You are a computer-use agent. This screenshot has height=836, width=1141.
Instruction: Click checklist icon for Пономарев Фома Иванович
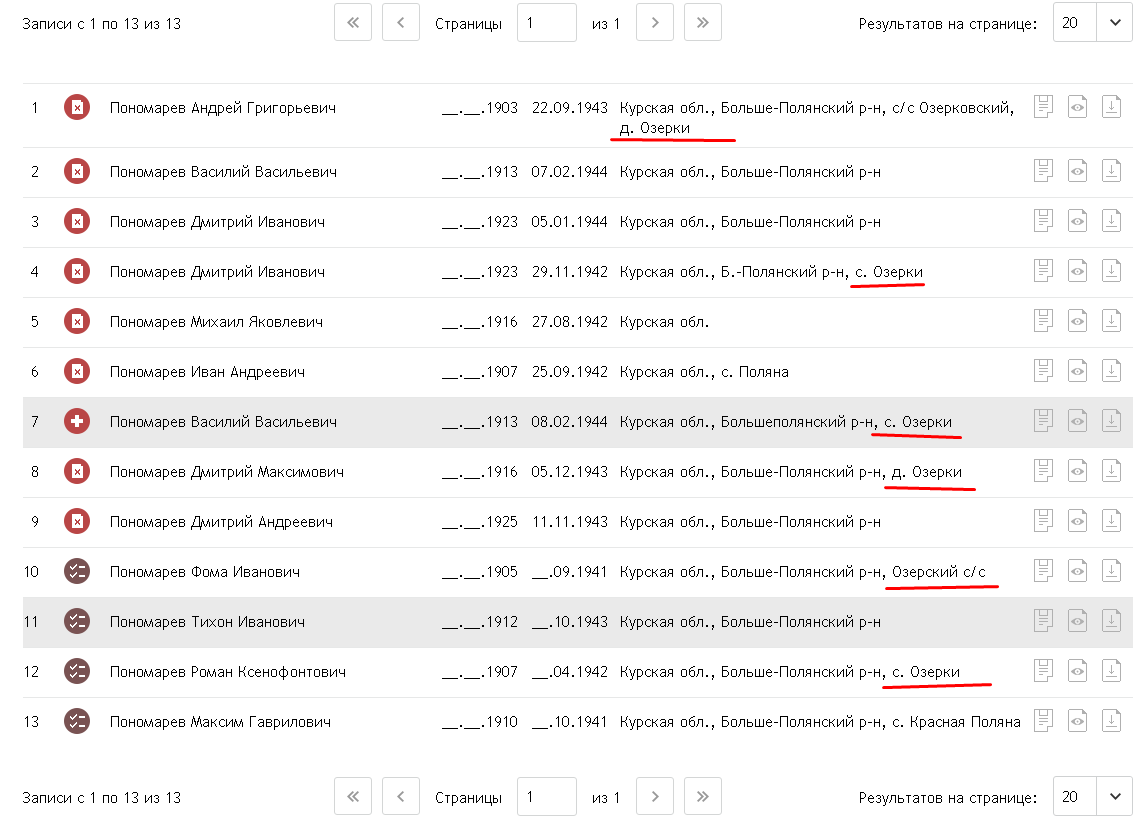point(77,571)
